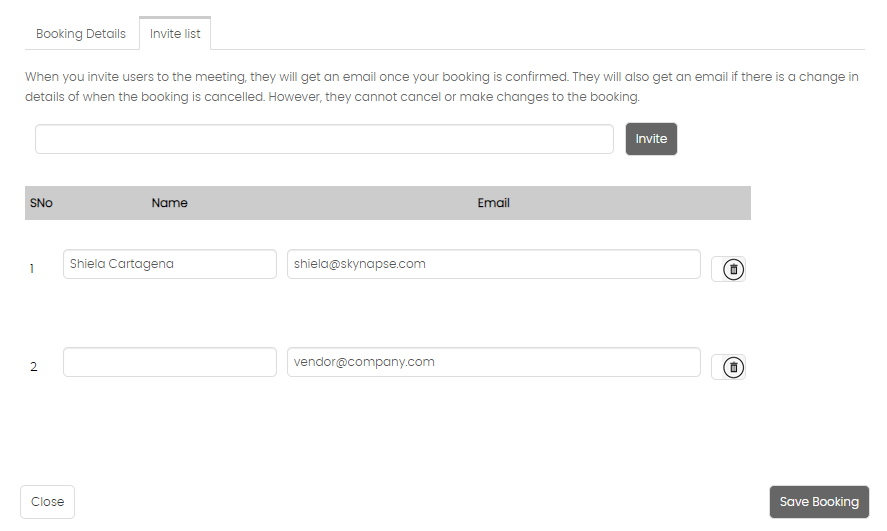Select the Invite list tab

point(175,34)
